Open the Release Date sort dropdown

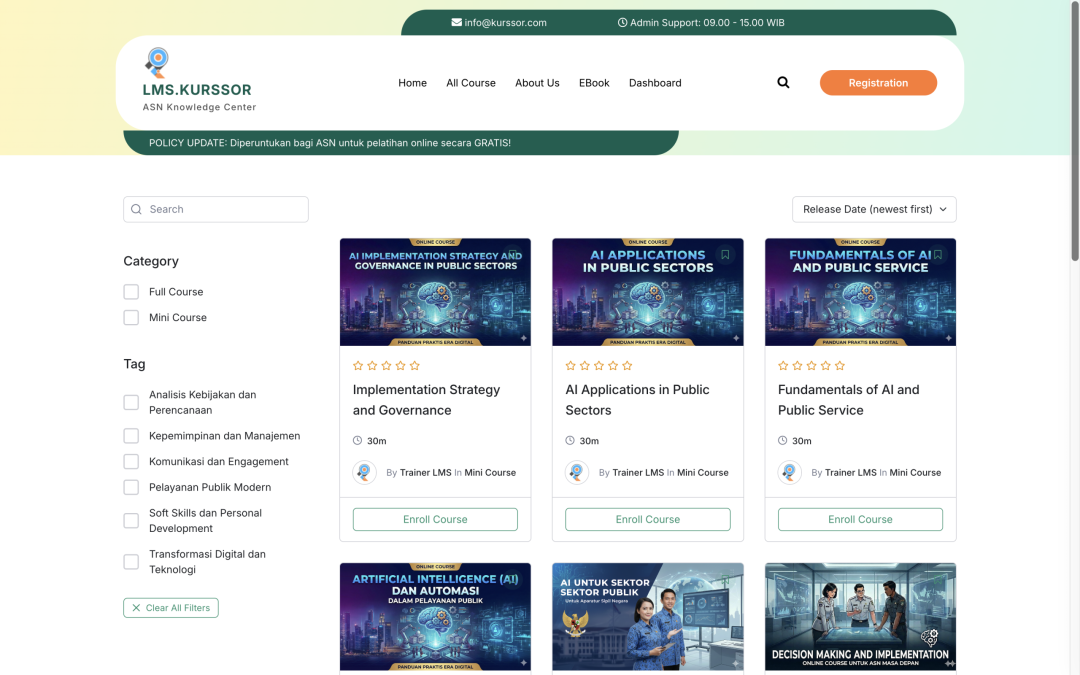coord(874,209)
